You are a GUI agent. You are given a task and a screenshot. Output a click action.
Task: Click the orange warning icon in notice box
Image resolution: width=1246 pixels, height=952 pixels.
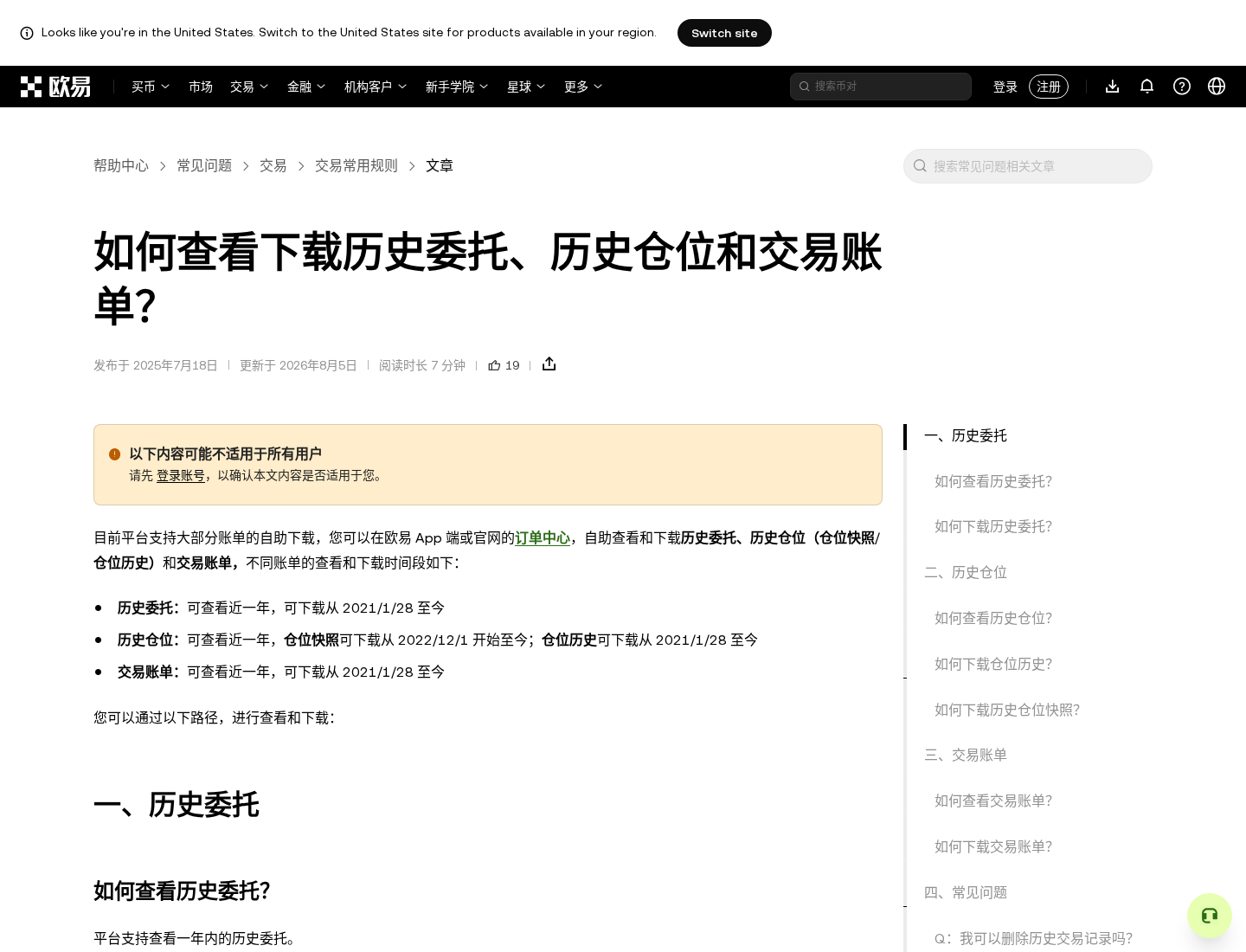(x=115, y=454)
